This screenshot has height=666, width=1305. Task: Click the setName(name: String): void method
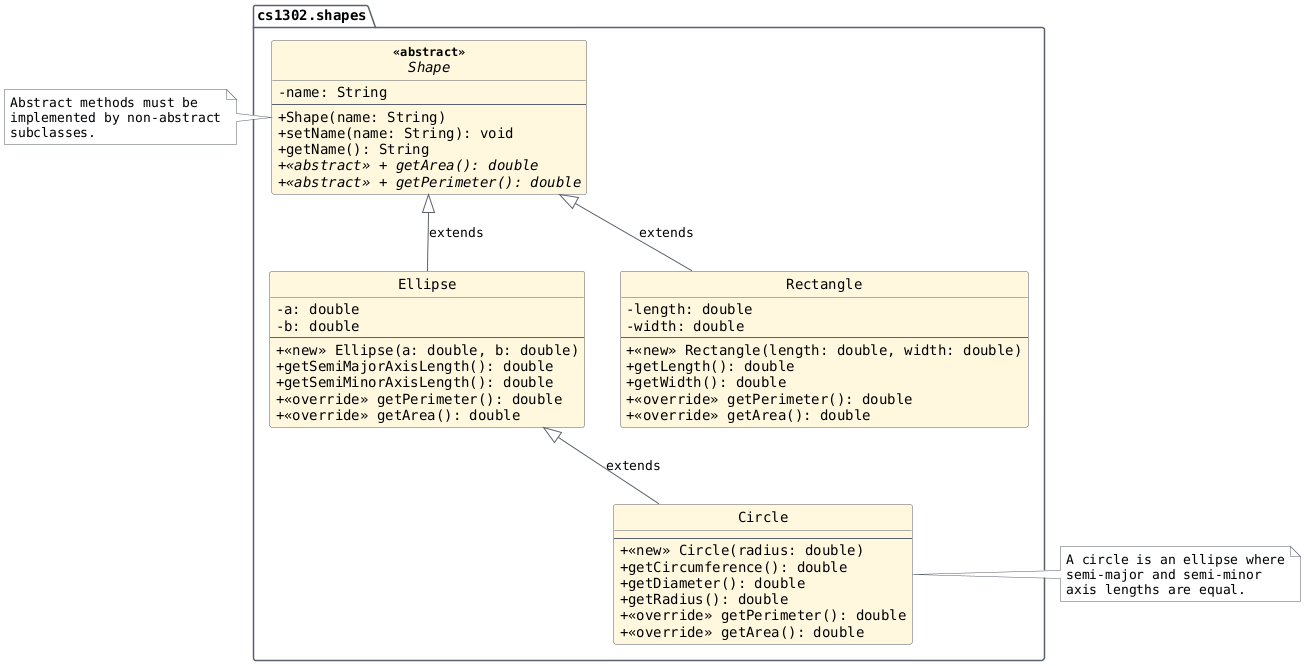pos(395,133)
